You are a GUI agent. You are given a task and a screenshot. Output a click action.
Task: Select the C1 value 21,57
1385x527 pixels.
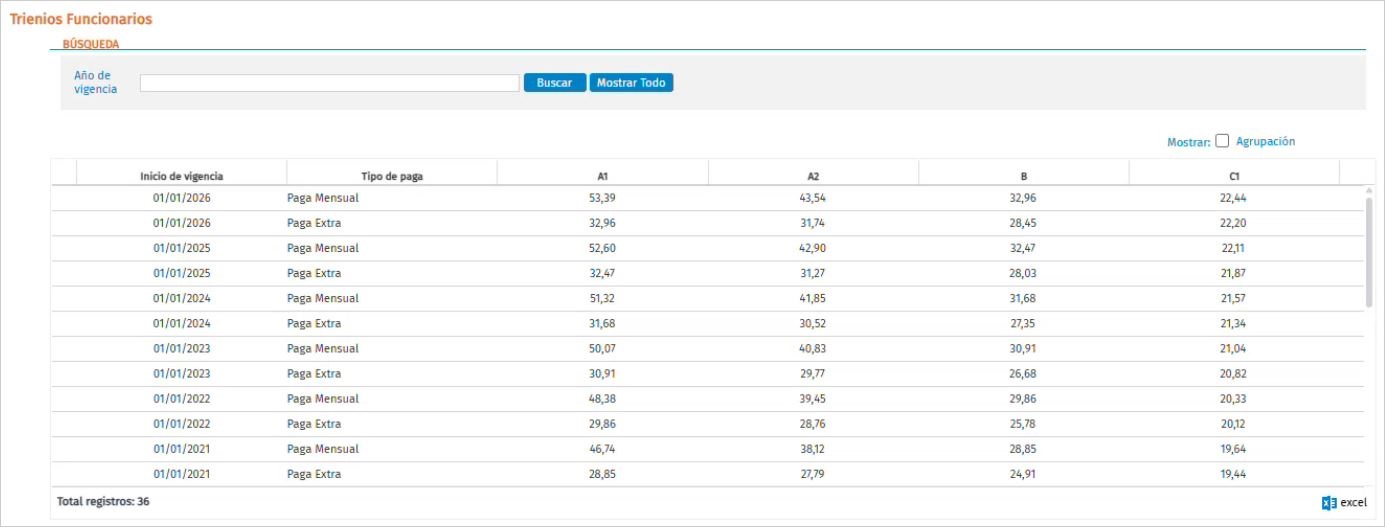pyautogui.click(x=1233, y=298)
